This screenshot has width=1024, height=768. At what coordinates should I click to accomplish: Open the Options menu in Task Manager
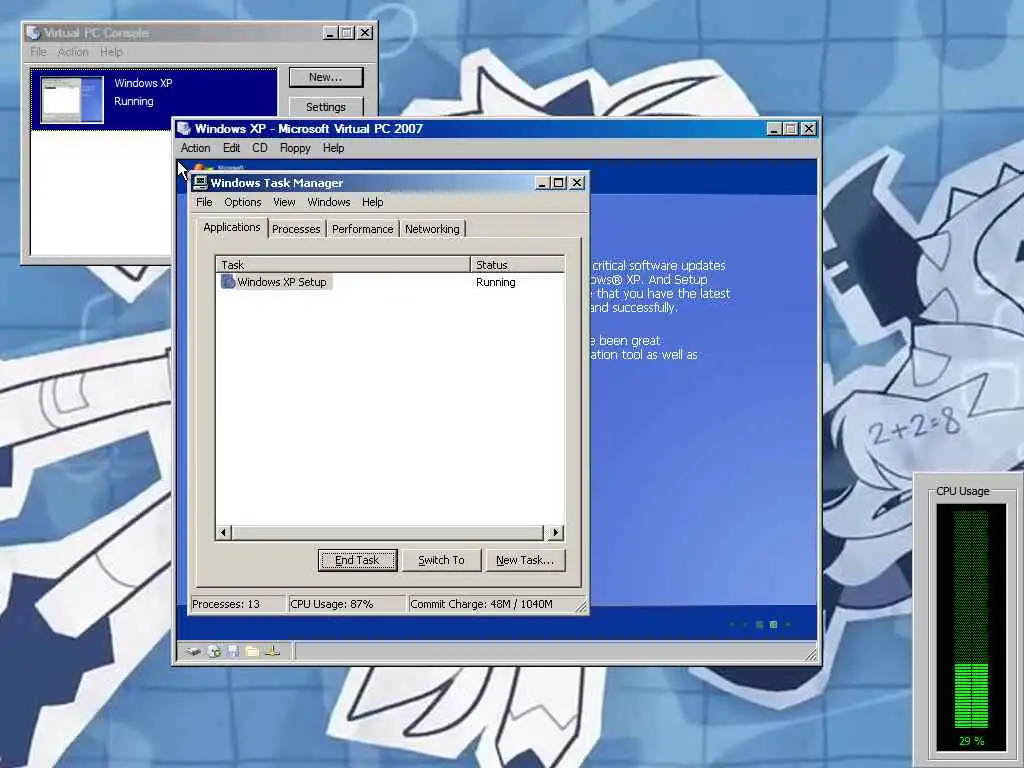click(242, 202)
